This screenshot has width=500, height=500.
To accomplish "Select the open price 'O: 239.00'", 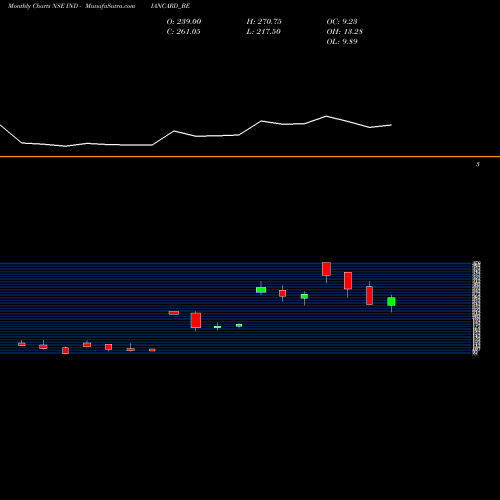I will pos(184,21).
